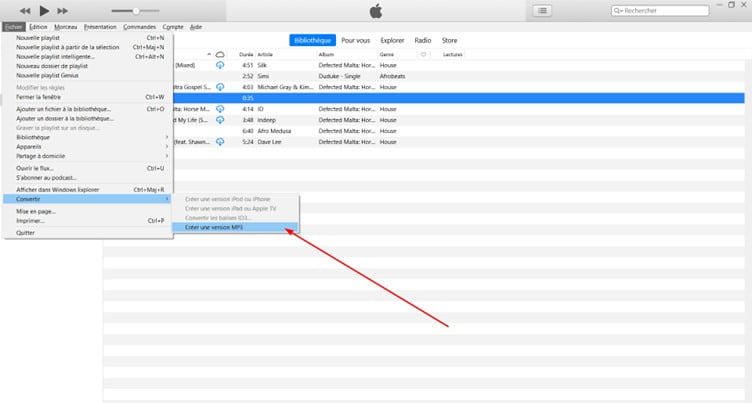Open the Morceau menu

coord(66,27)
